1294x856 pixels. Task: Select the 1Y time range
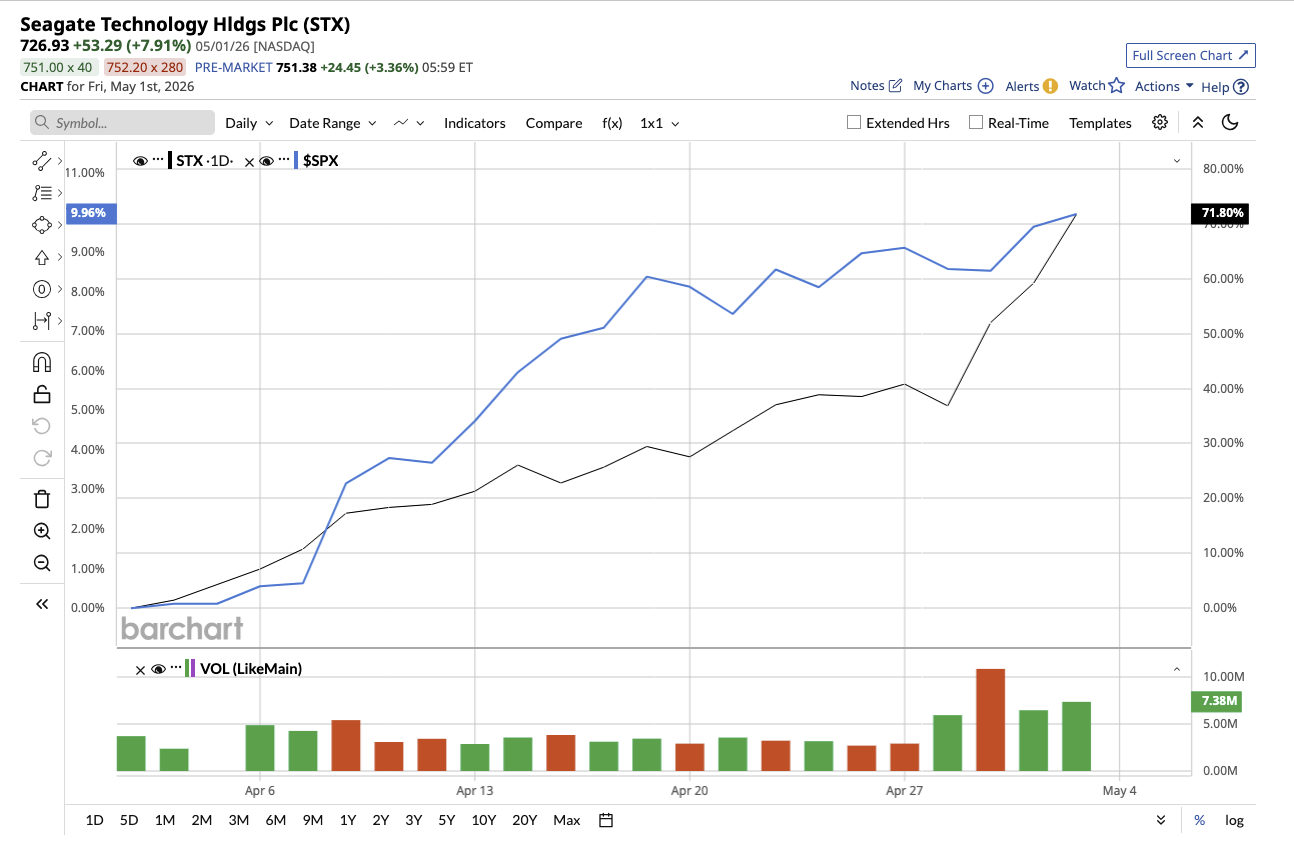pos(348,820)
